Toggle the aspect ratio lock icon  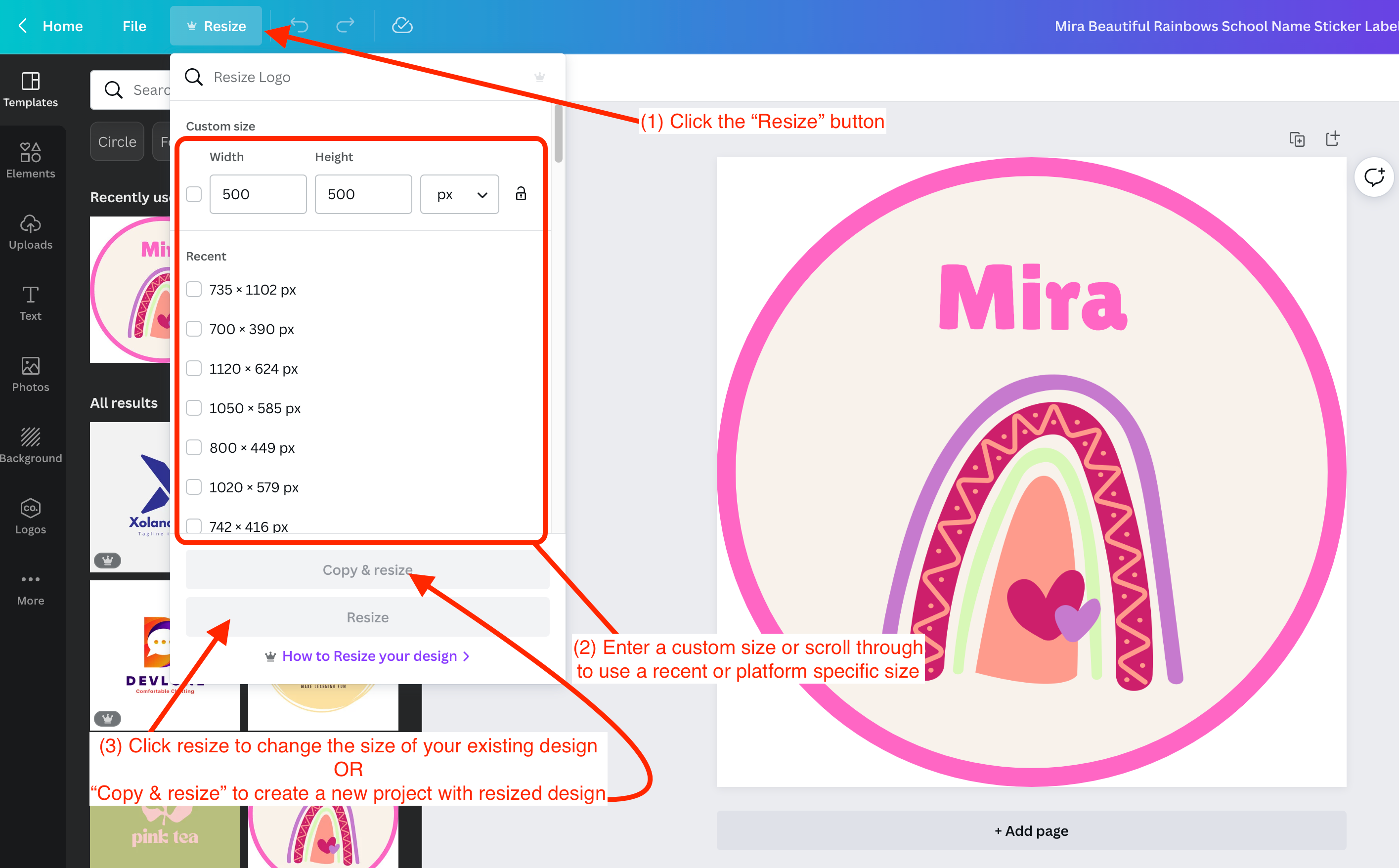pos(521,194)
